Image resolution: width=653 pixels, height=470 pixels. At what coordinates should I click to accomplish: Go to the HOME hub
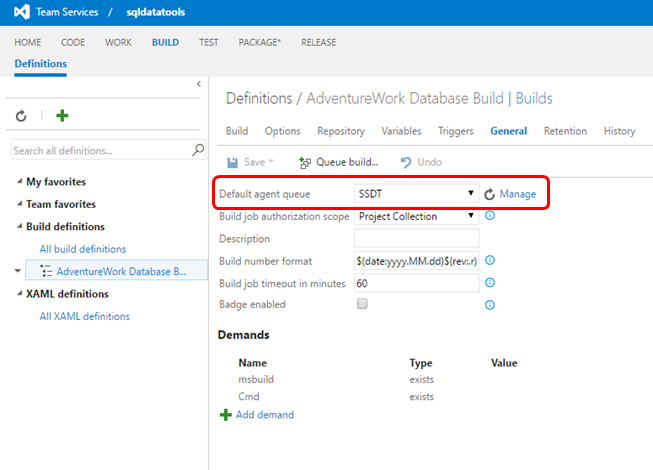click(27, 42)
